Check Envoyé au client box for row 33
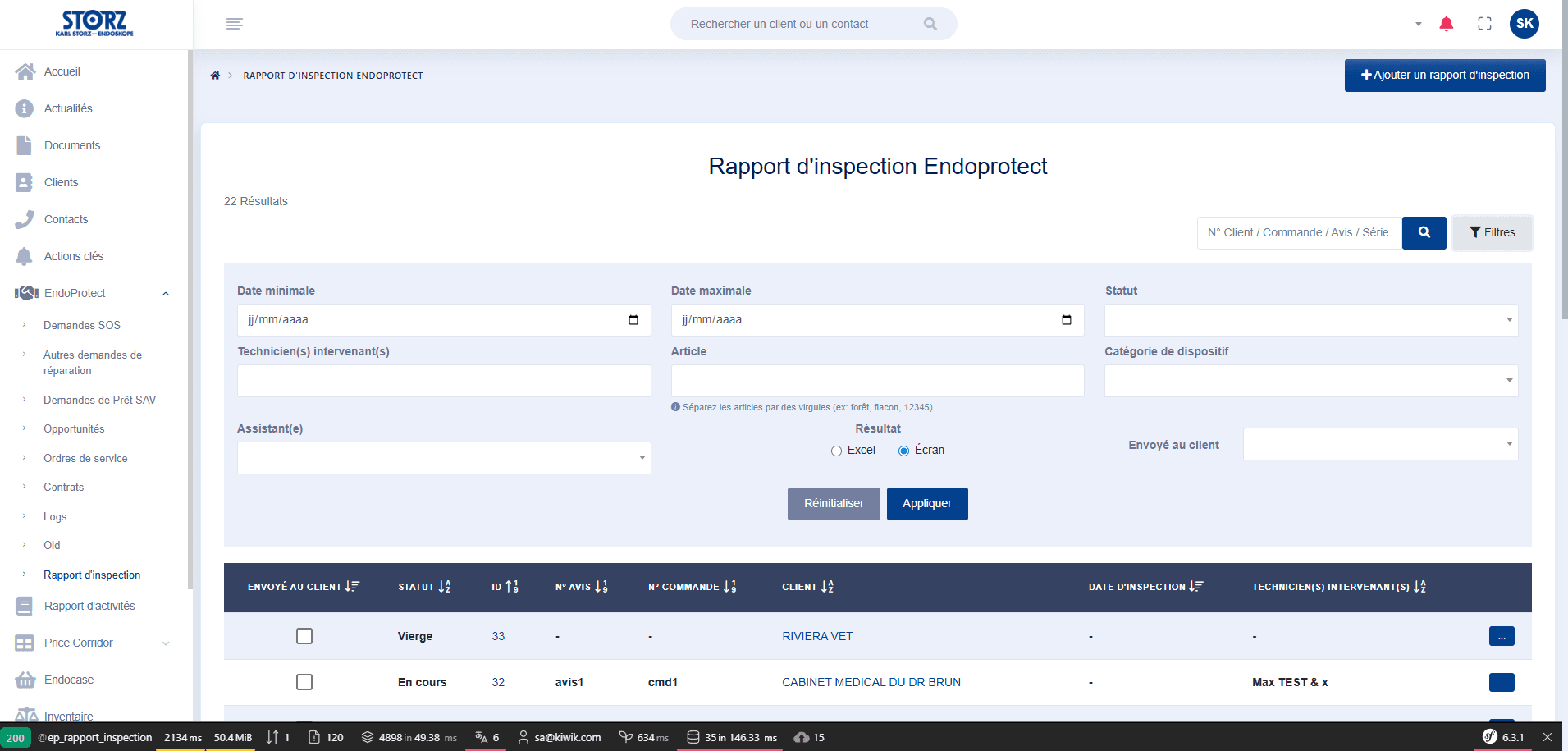Viewport: 1568px width, 751px height. click(x=304, y=636)
